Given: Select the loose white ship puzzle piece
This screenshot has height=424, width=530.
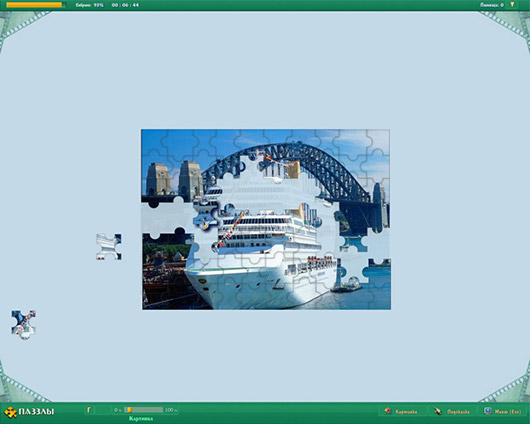Looking at the screenshot, I should pos(109,246).
